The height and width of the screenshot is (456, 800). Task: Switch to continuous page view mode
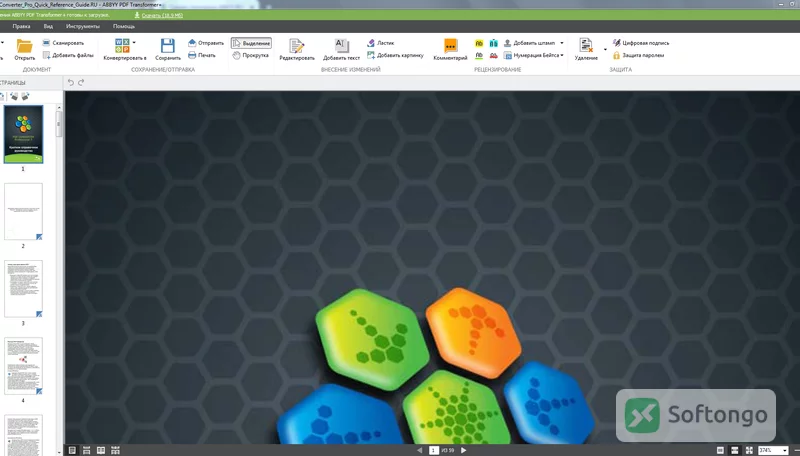(86, 450)
